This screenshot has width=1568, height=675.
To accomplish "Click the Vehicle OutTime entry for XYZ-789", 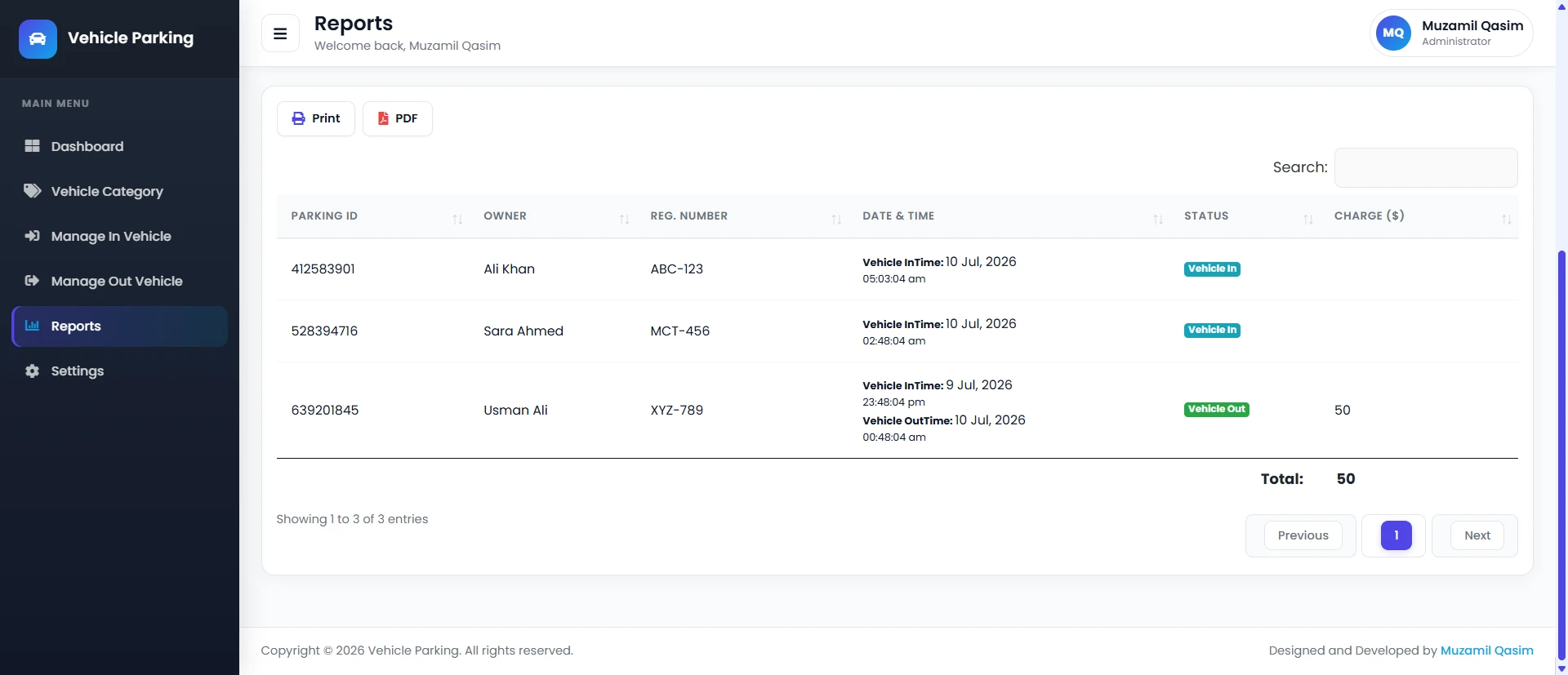I will (943, 429).
